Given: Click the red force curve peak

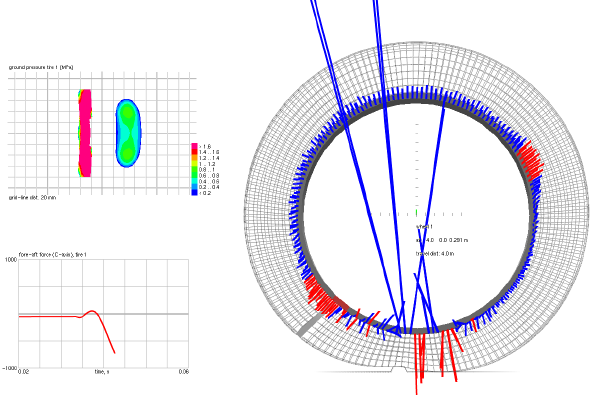Looking at the screenshot, I should tap(92, 311).
